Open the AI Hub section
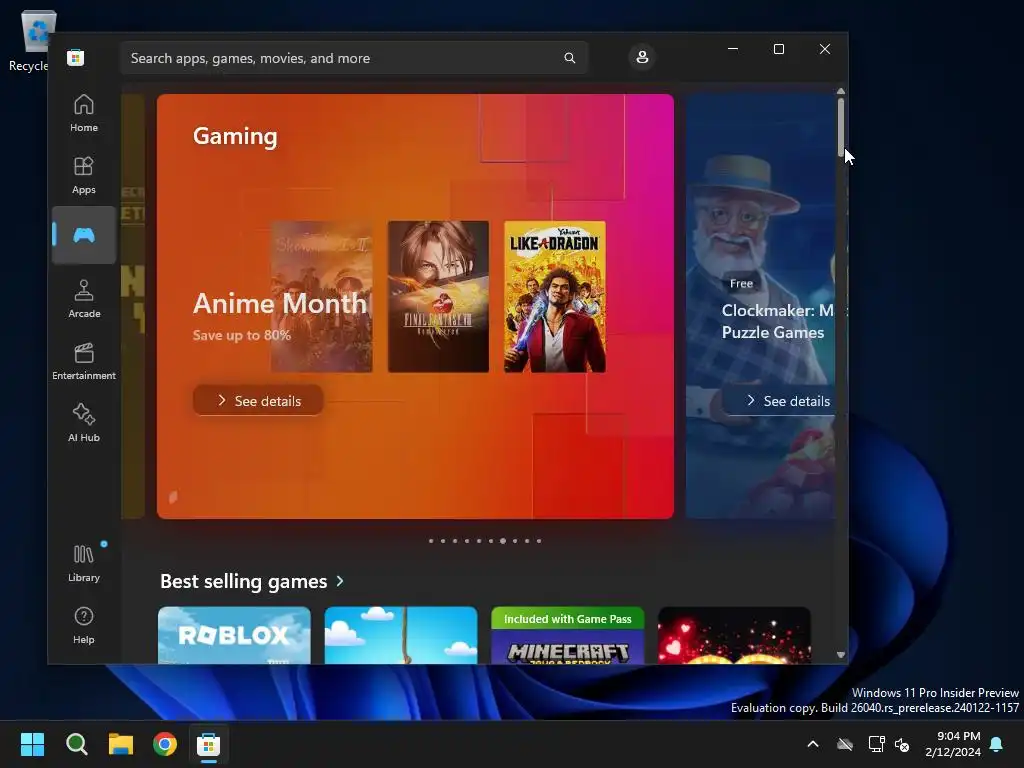 coord(84,423)
